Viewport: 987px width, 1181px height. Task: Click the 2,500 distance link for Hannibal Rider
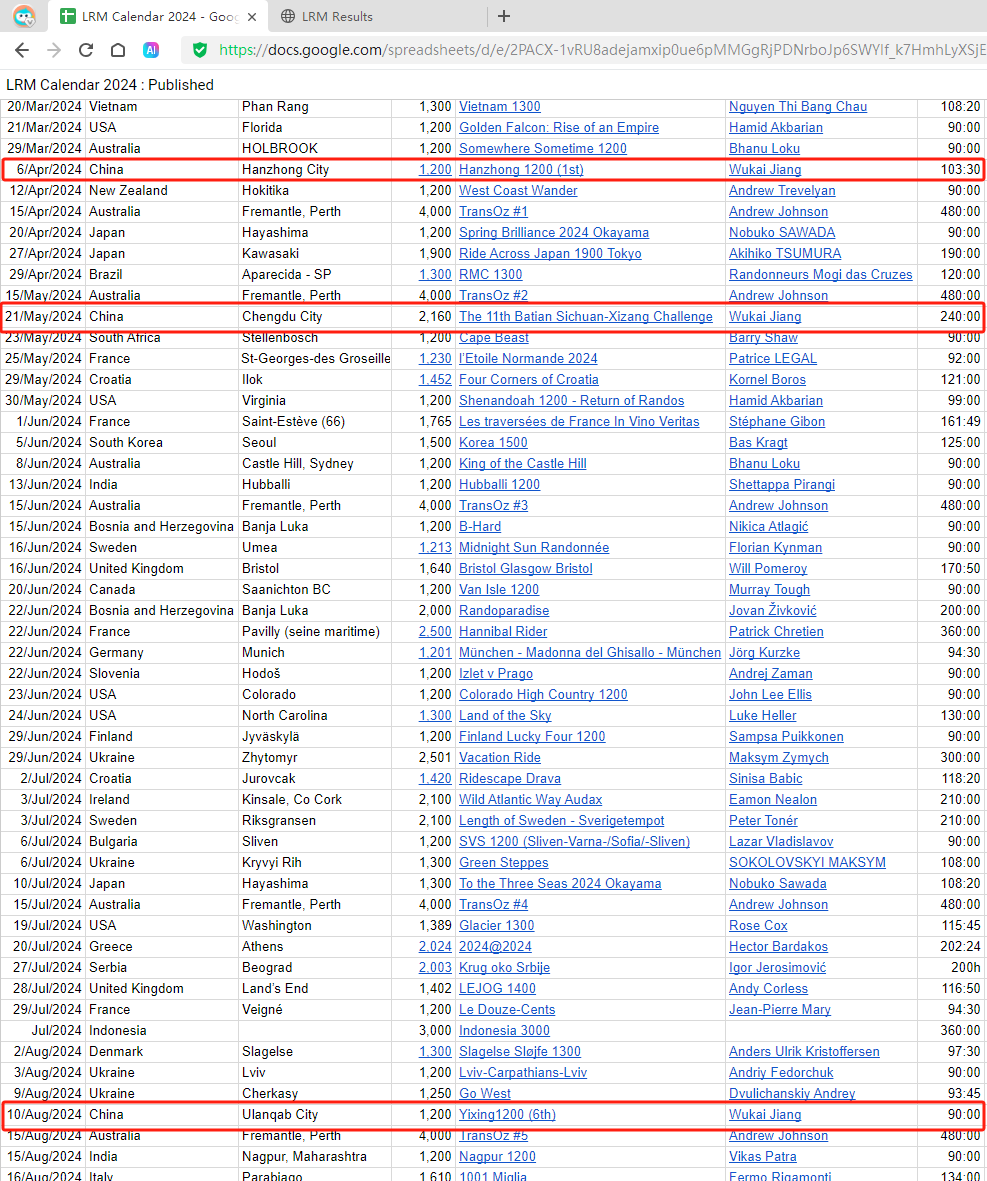(435, 632)
